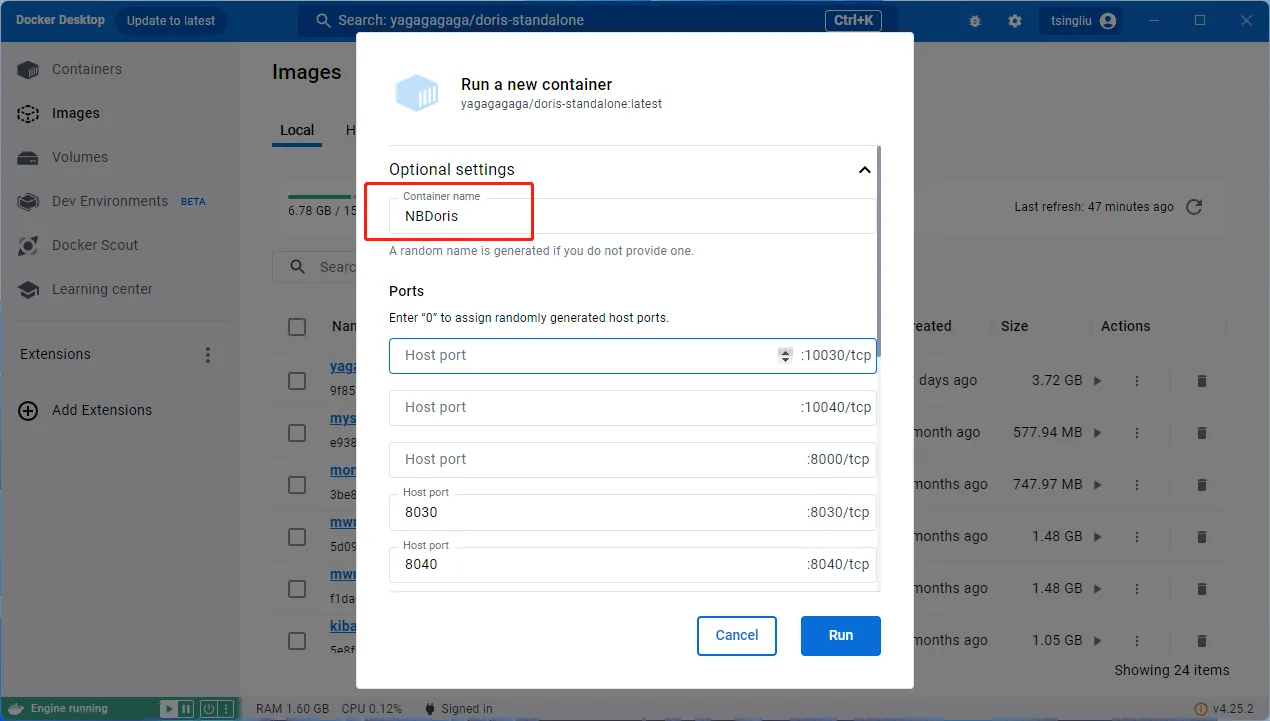Check the image row with ID 5d09
1270x721 pixels.
[x=297, y=537]
